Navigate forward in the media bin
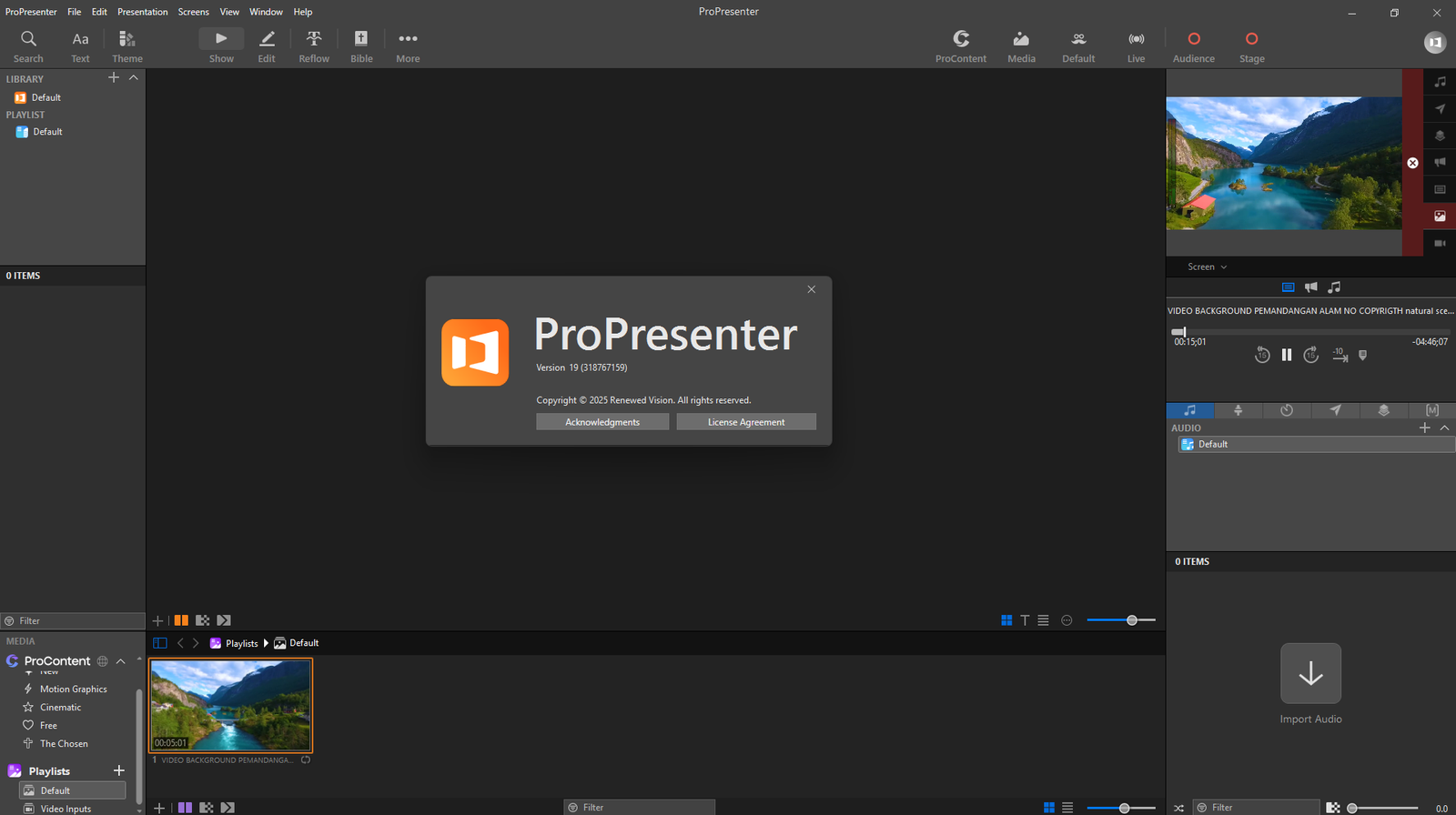The image size is (1456, 815). [196, 643]
